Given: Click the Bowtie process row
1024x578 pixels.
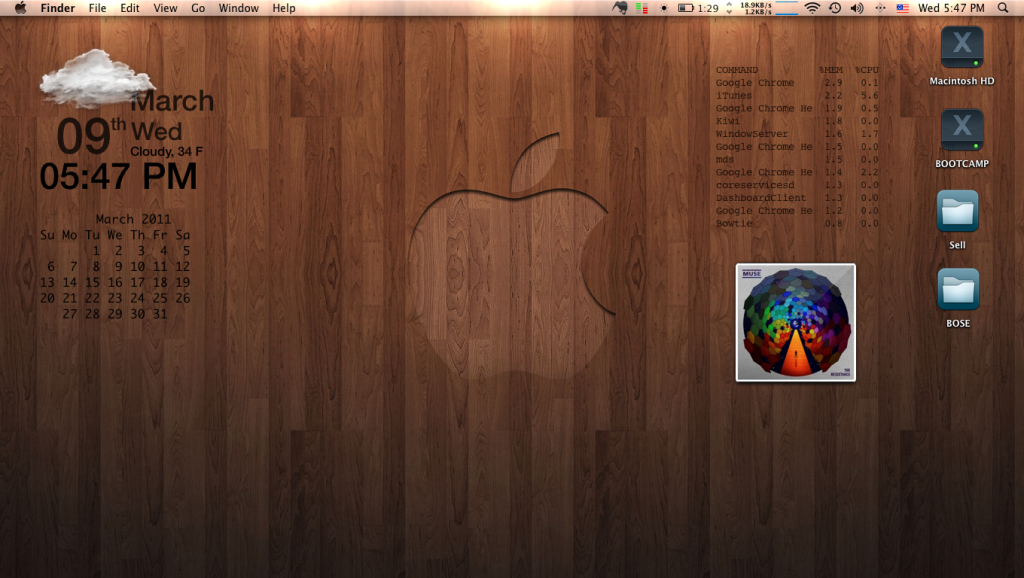Looking at the screenshot, I should 797,223.
